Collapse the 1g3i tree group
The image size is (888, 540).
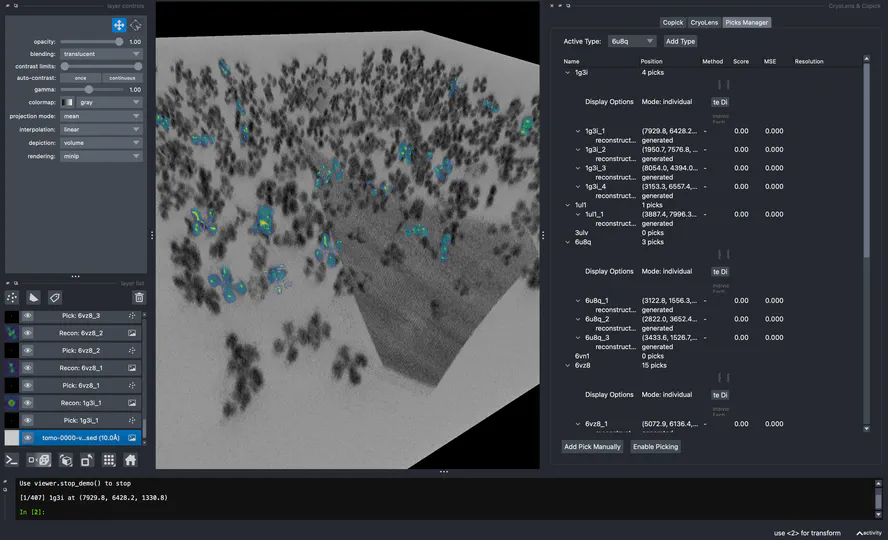point(569,73)
